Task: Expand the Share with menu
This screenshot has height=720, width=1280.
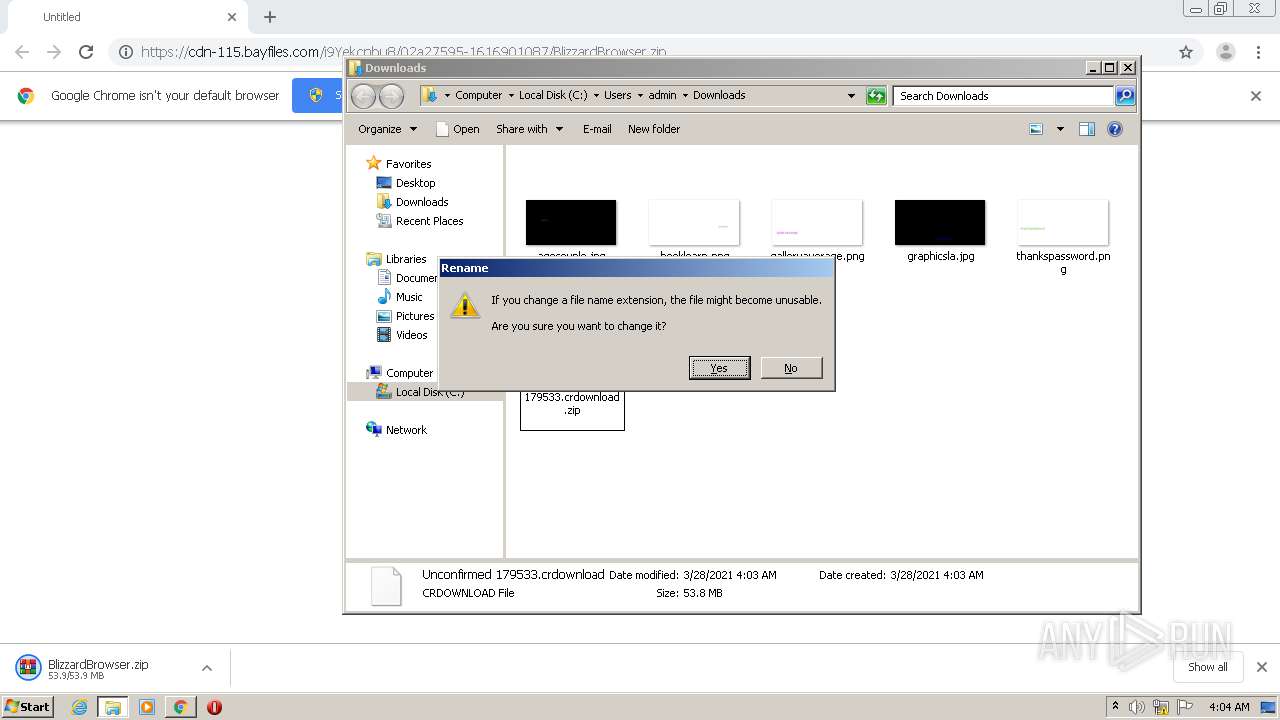Action: [529, 129]
